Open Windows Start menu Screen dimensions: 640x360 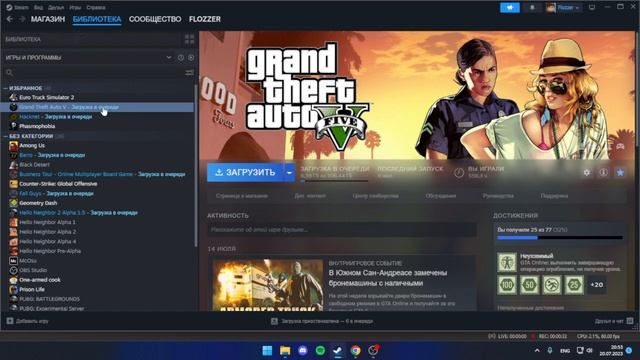tap(267, 351)
